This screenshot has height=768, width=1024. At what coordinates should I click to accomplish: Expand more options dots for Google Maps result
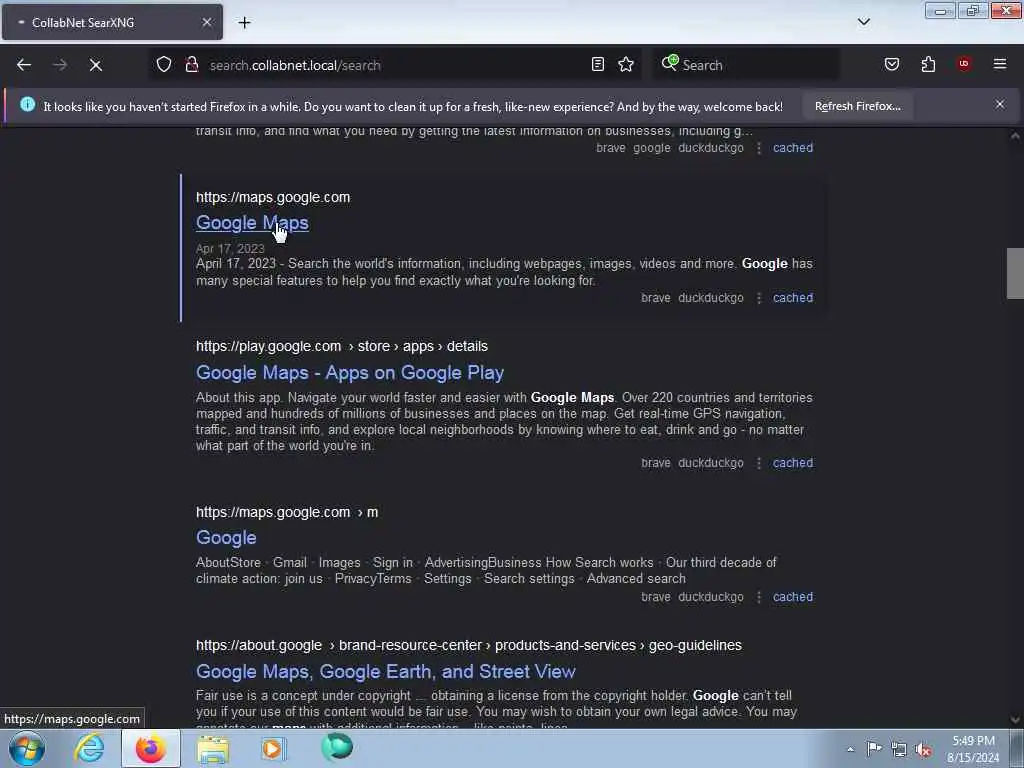coord(758,298)
